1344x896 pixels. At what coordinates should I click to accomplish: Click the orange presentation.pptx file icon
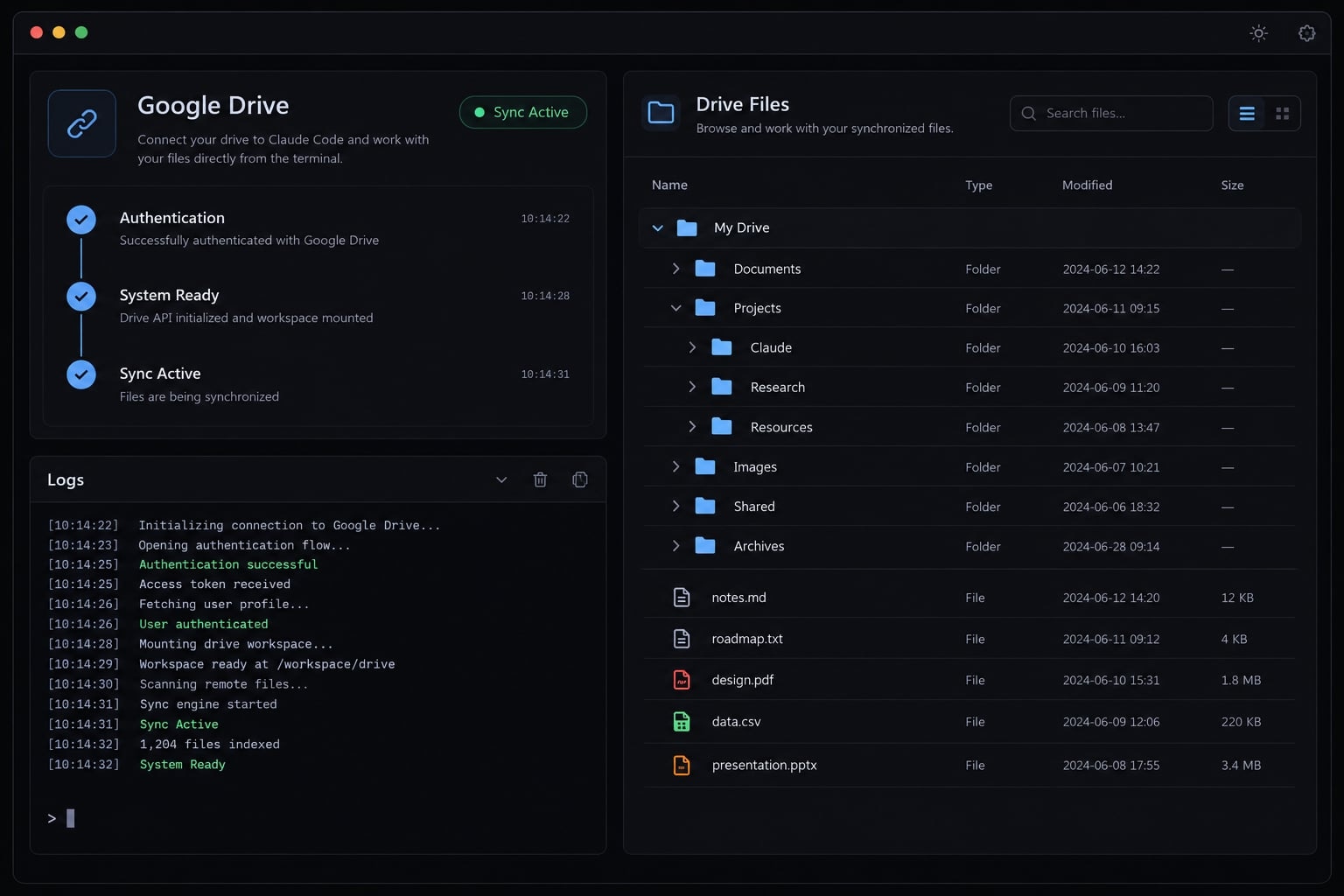(682, 766)
